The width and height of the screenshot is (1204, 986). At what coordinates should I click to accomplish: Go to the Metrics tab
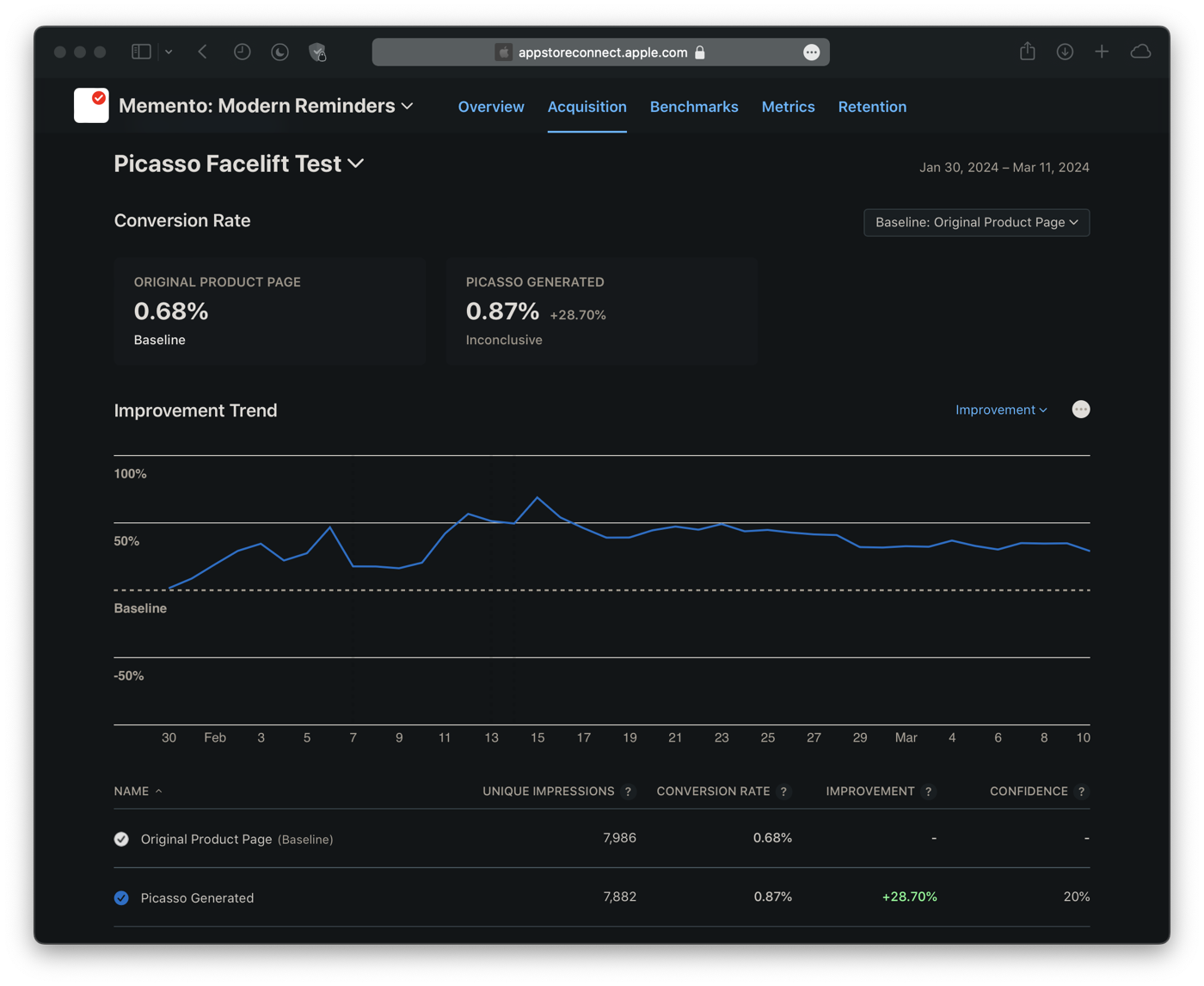pyautogui.click(x=789, y=107)
